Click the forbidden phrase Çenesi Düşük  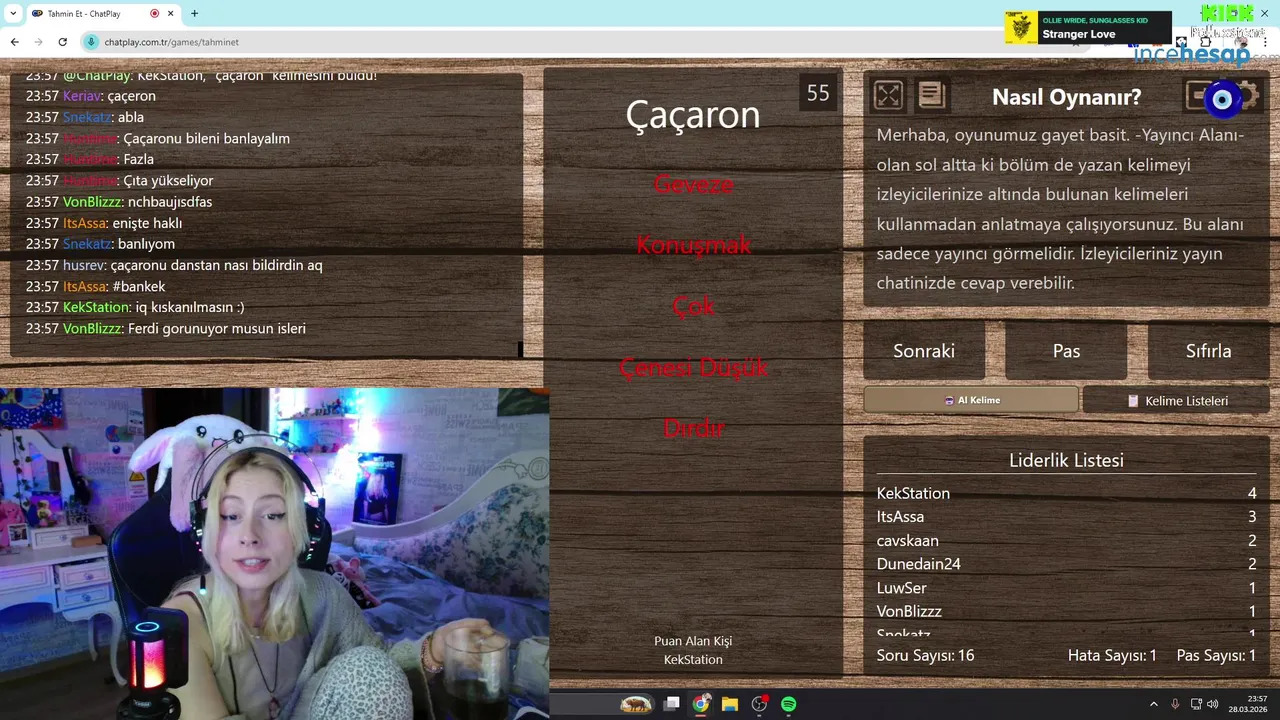point(693,367)
